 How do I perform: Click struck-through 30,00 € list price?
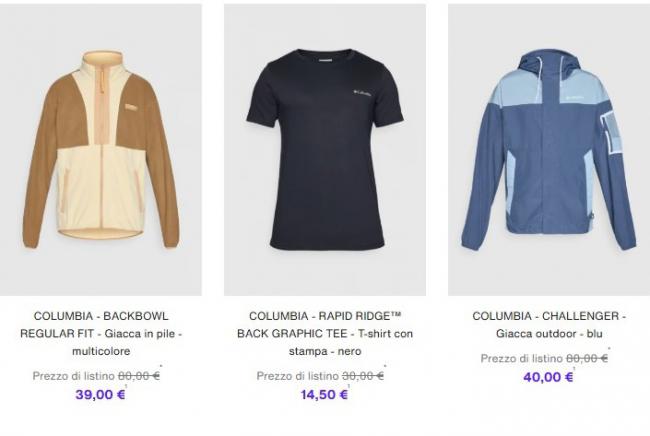click(363, 376)
